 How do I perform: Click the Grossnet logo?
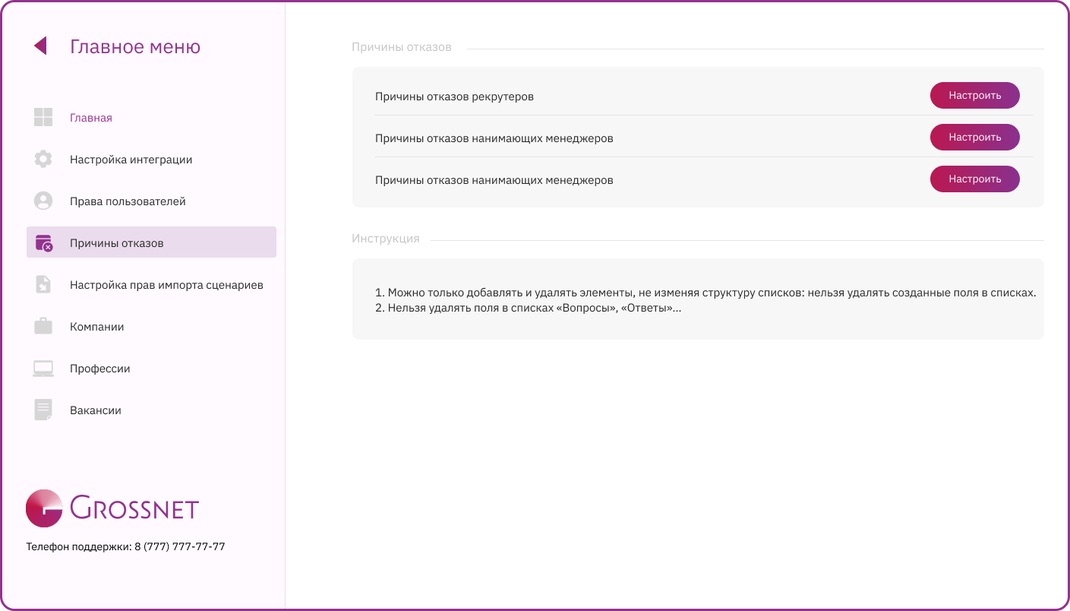113,509
